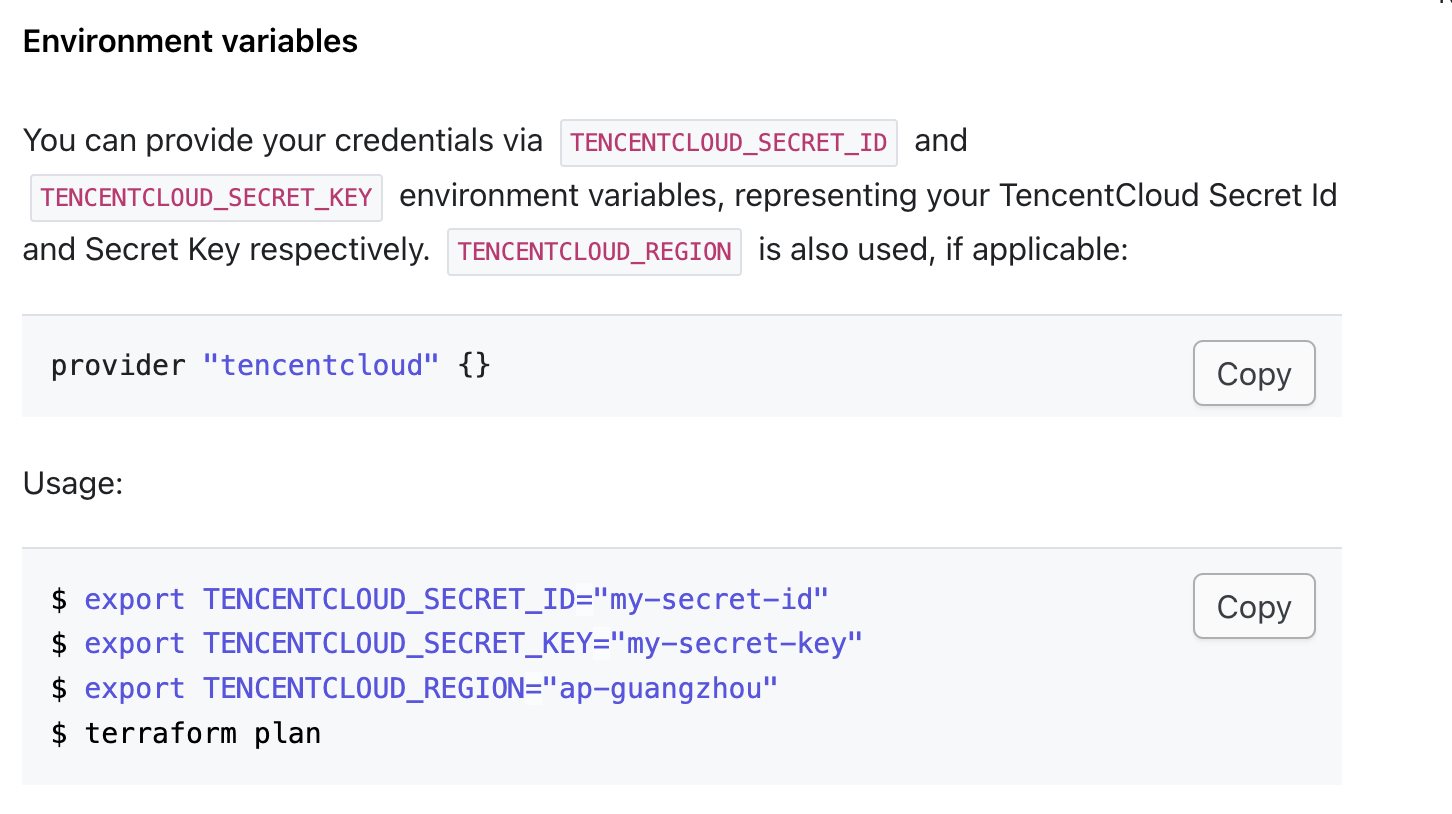Select the TENCENTCLOUD_SECRET_ID inline code tag

pyautogui.click(x=728, y=142)
